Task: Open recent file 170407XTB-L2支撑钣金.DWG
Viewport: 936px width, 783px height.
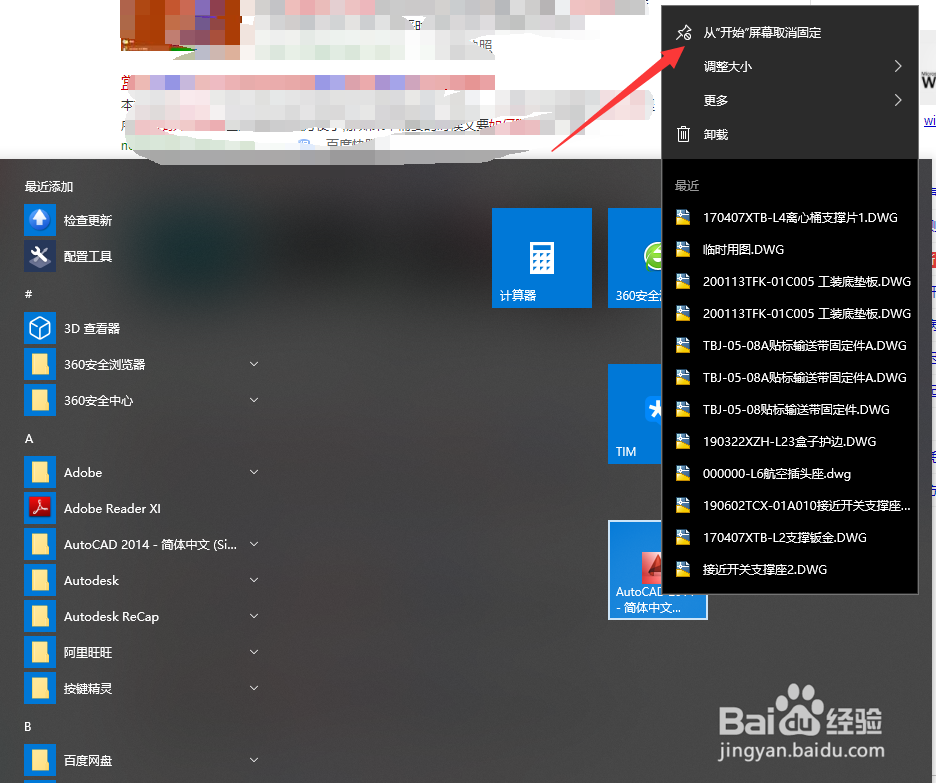Action: 790,537
